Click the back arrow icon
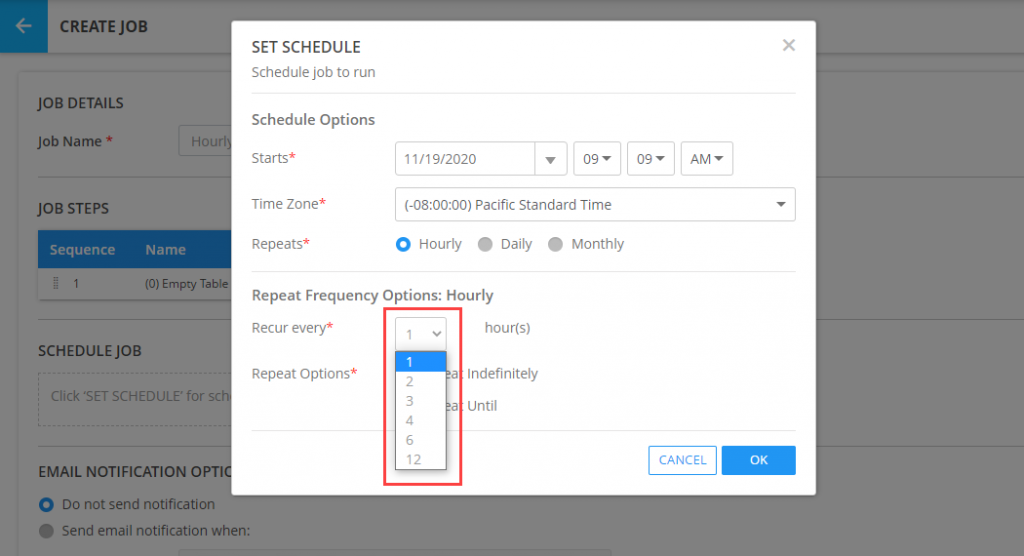1024x556 pixels. click(x=23, y=26)
